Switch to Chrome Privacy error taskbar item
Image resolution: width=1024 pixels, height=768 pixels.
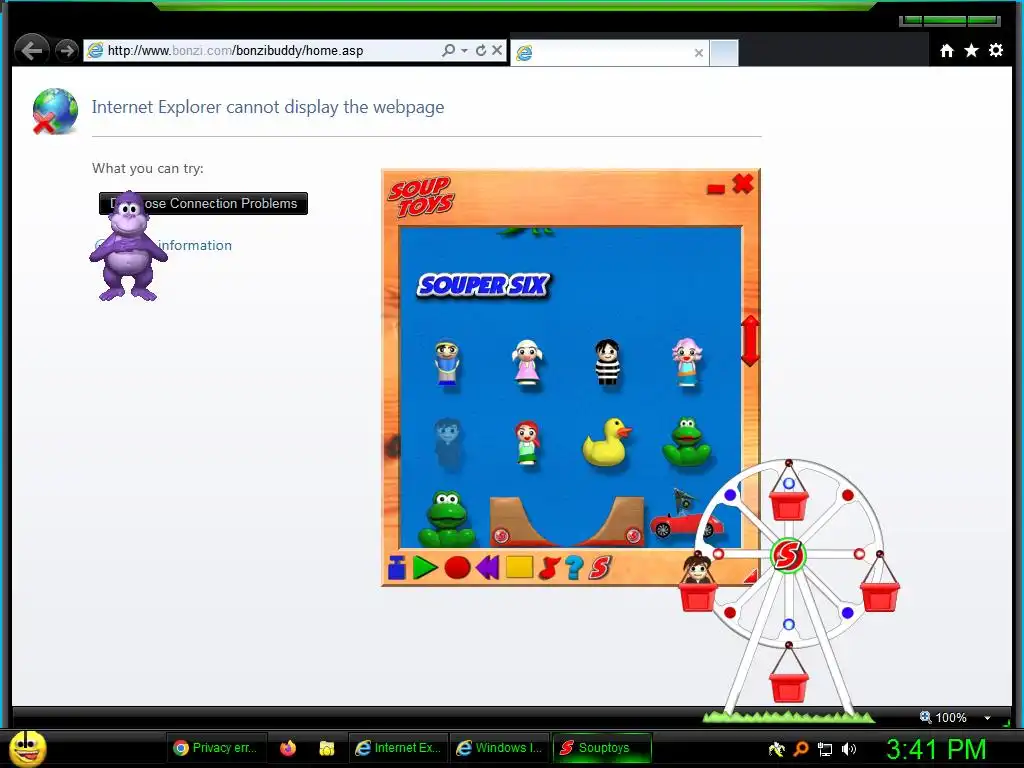click(x=217, y=748)
